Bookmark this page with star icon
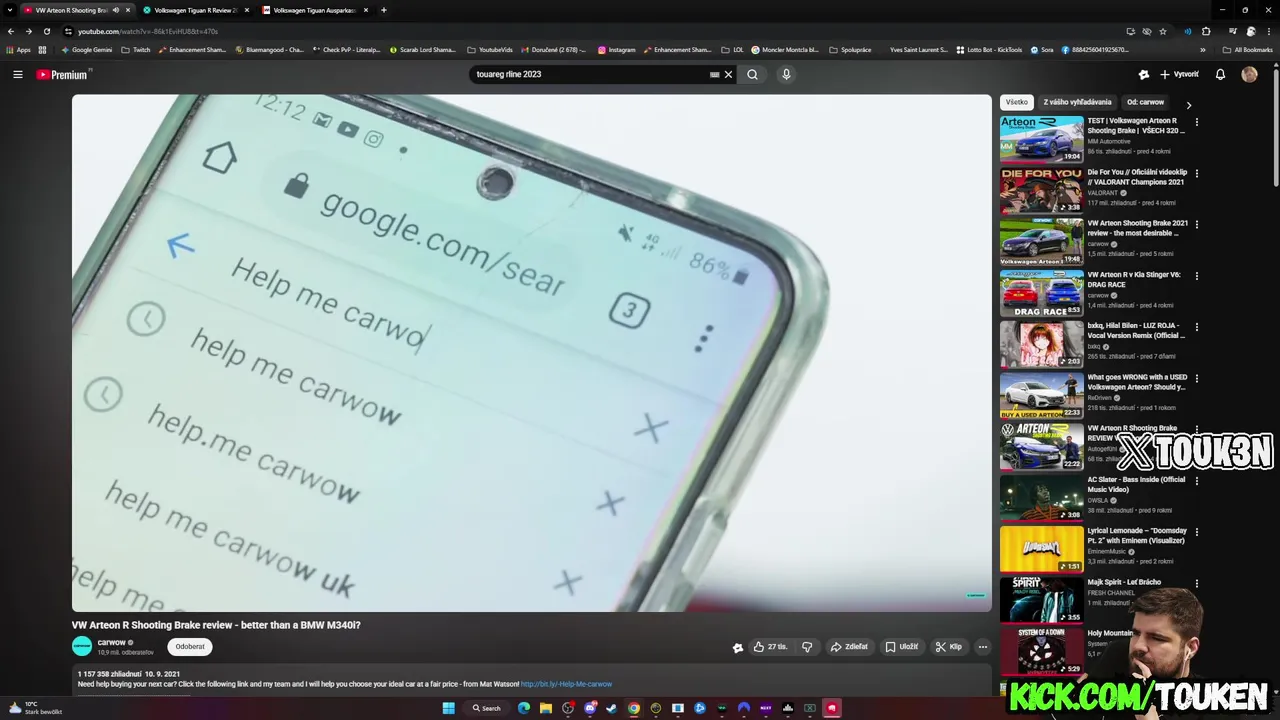Screen dimensions: 1280x720 click(1163, 31)
